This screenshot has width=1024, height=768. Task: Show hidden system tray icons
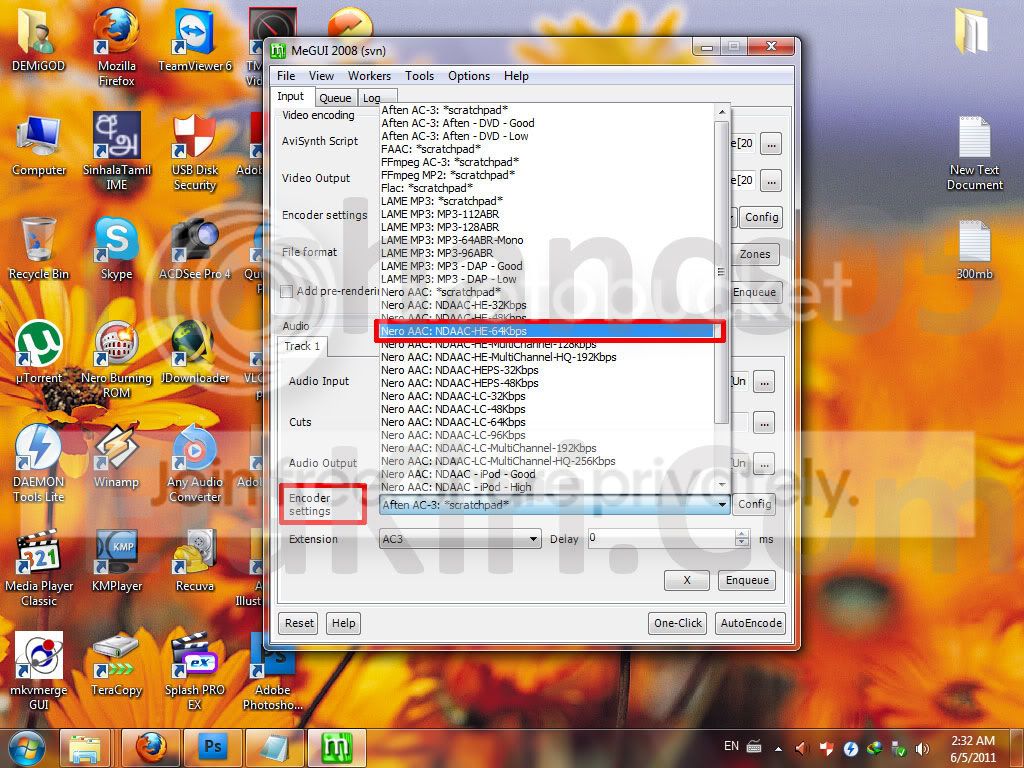[778, 748]
